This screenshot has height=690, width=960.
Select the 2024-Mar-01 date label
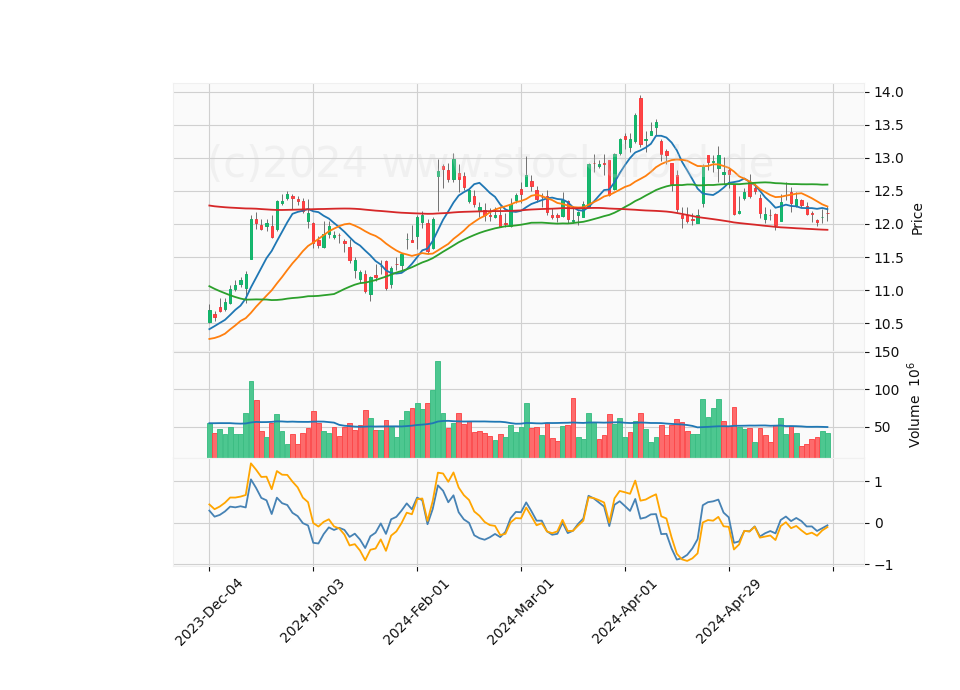pyautogui.click(x=520, y=611)
